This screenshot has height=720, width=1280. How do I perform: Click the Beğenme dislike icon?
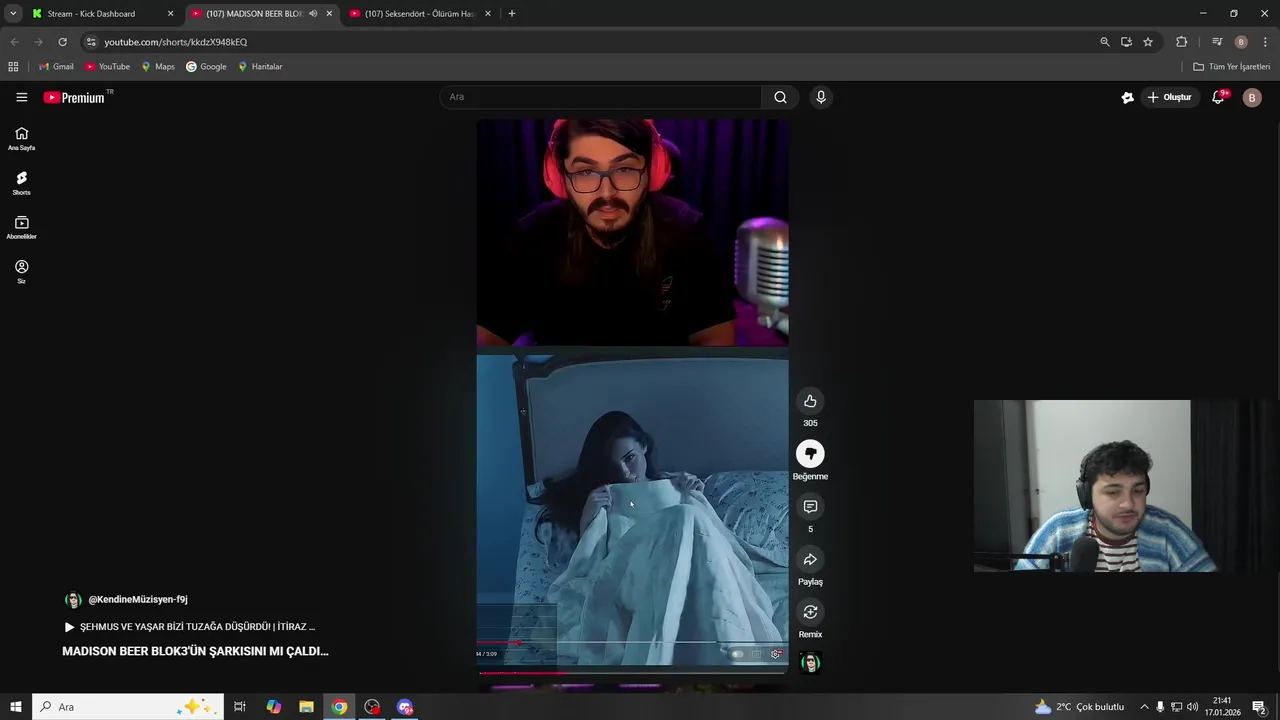(810, 454)
